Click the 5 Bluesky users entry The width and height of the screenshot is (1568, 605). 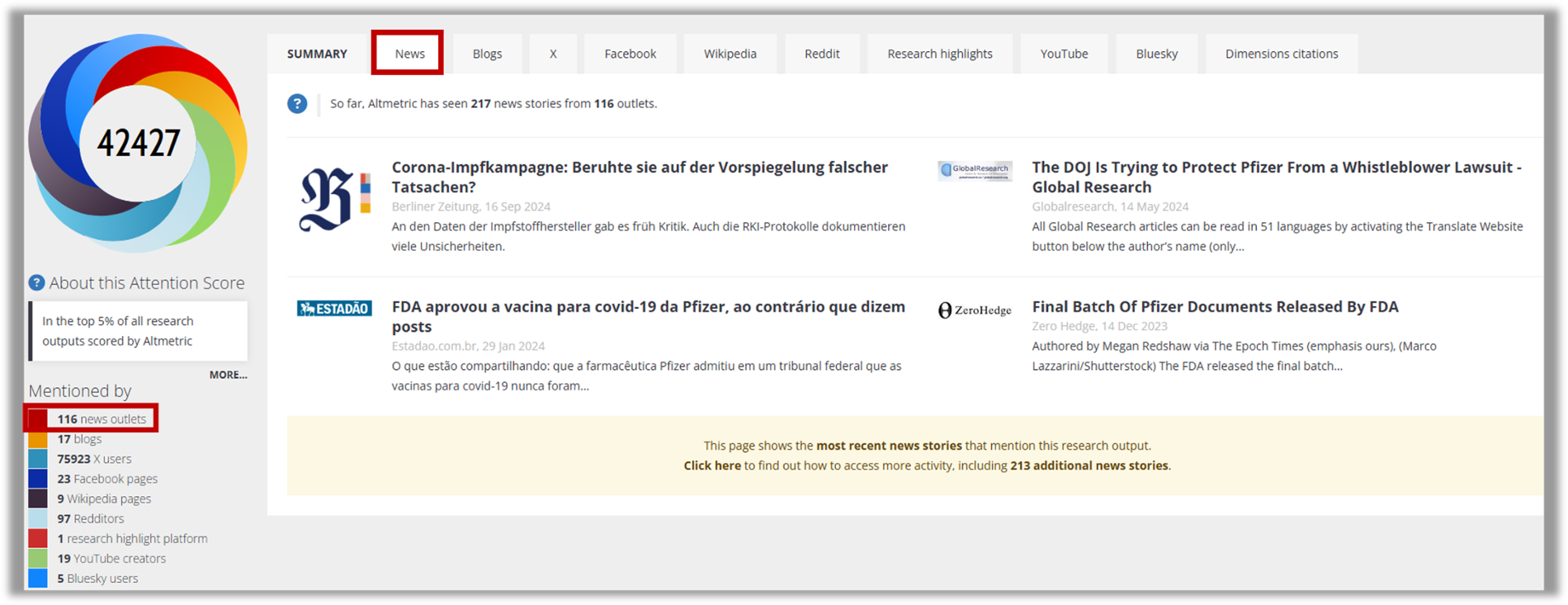(x=97, y=578)
